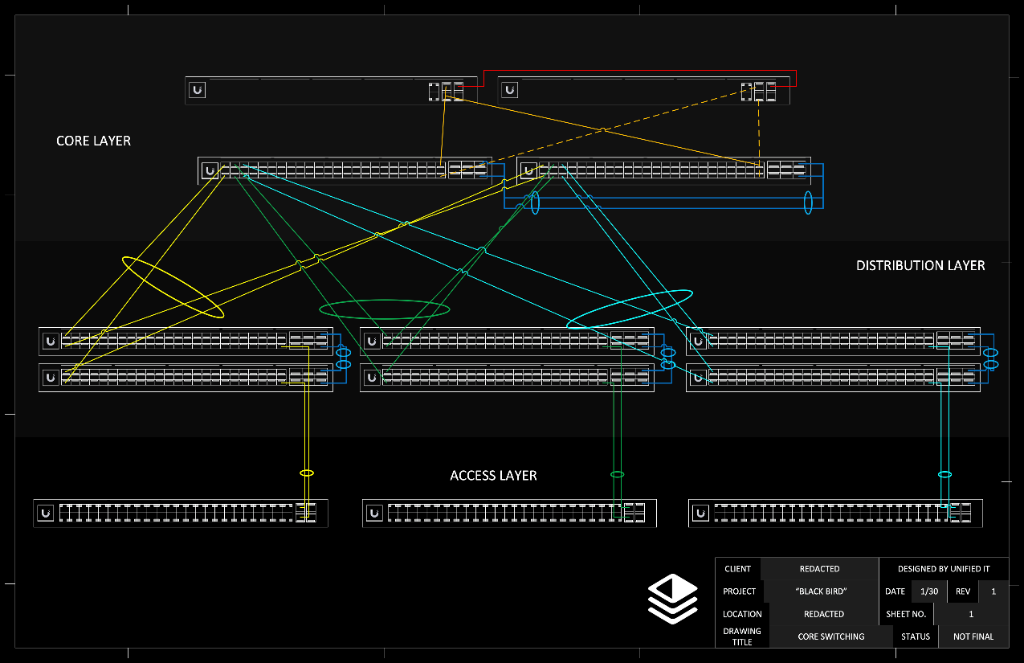The height and width of the screenshot is (663, 1024).
Task: Click the DESIGNED BY UNIFIED IT text
Action: tap(944, 569)
